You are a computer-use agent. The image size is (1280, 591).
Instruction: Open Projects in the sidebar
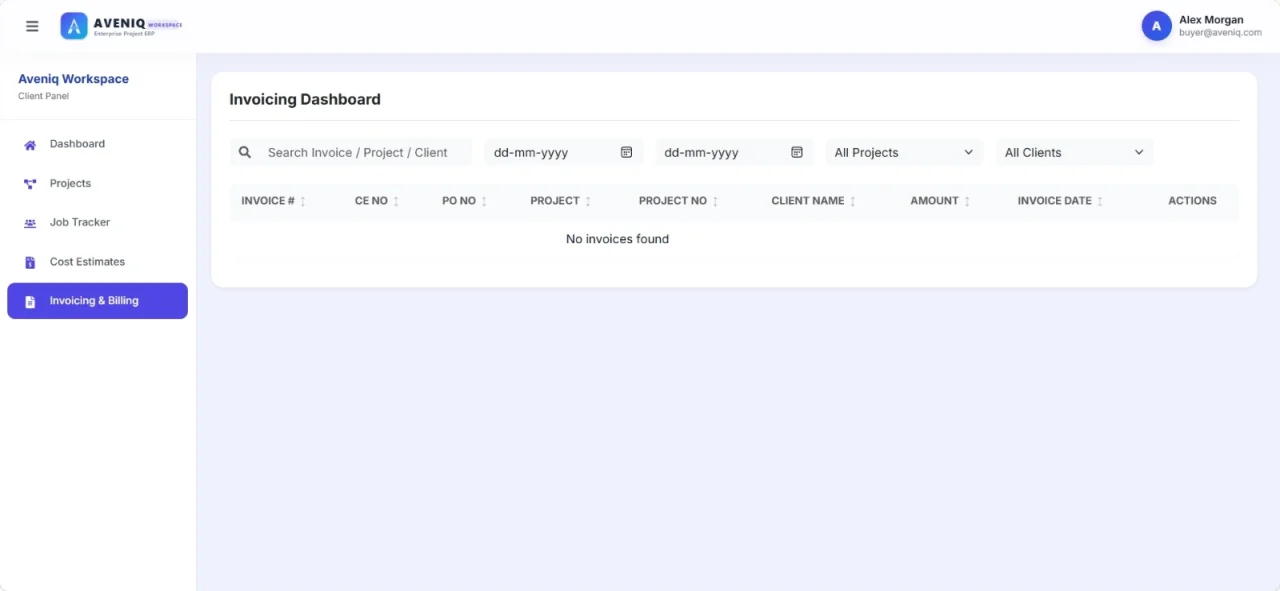pos(97,183)
